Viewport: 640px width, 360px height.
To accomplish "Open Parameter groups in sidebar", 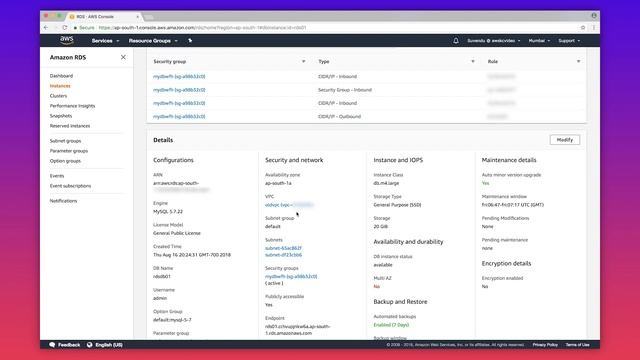I will point(69,151).
